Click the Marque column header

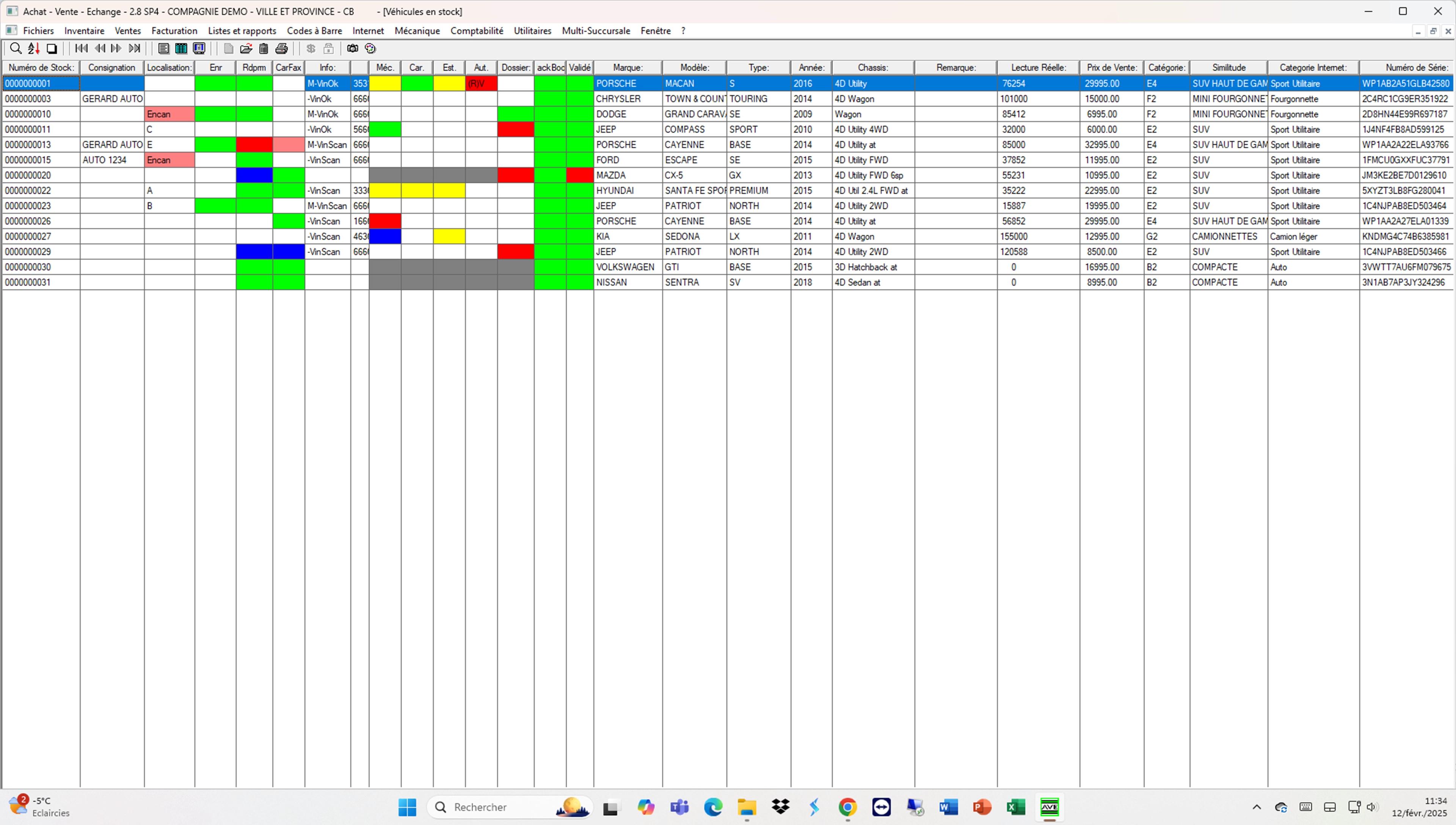[x=628, y=68]
